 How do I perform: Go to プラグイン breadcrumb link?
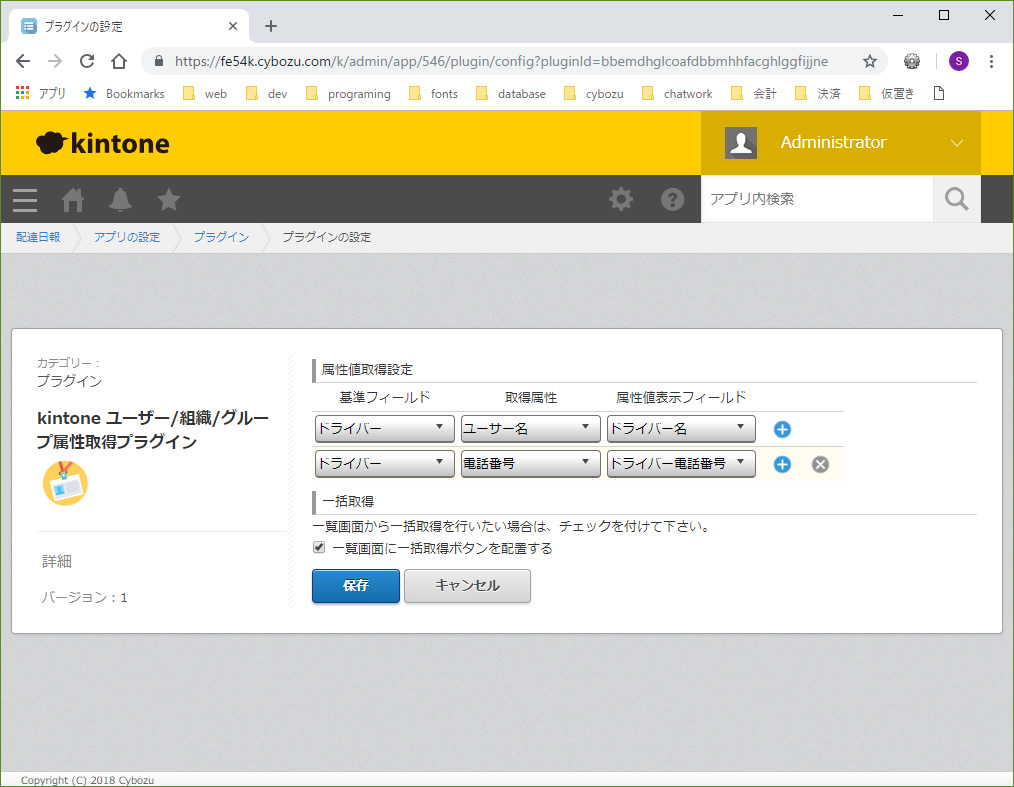tap(222, 237)
